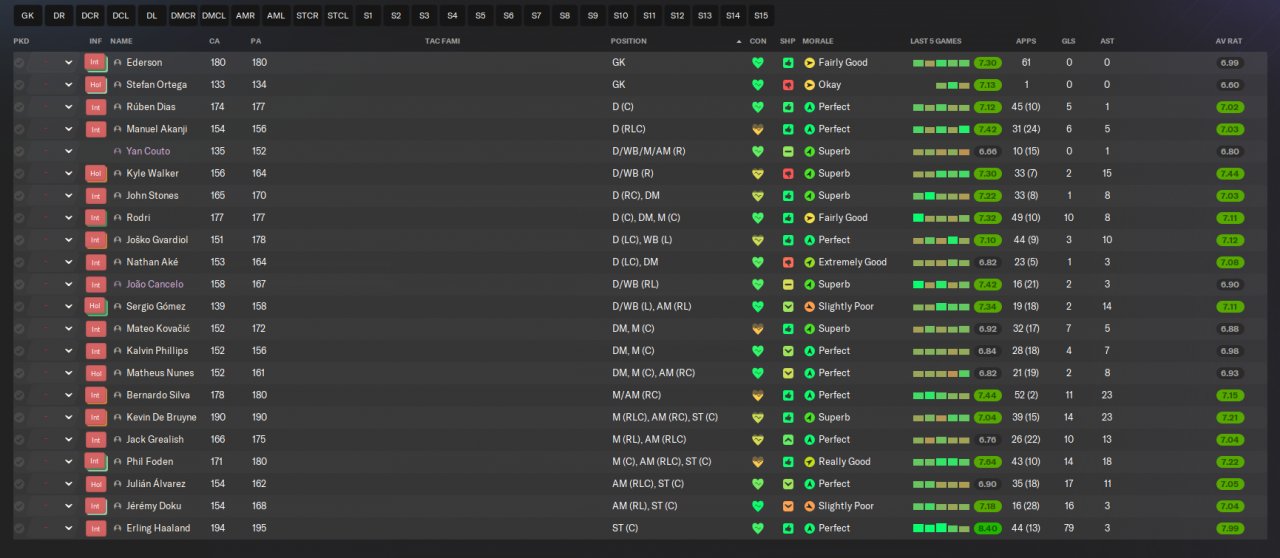Viewport: 1280px width, 558px height.
Task: Click Phil Foden's condition heart icon
Action: coord(758,461)
